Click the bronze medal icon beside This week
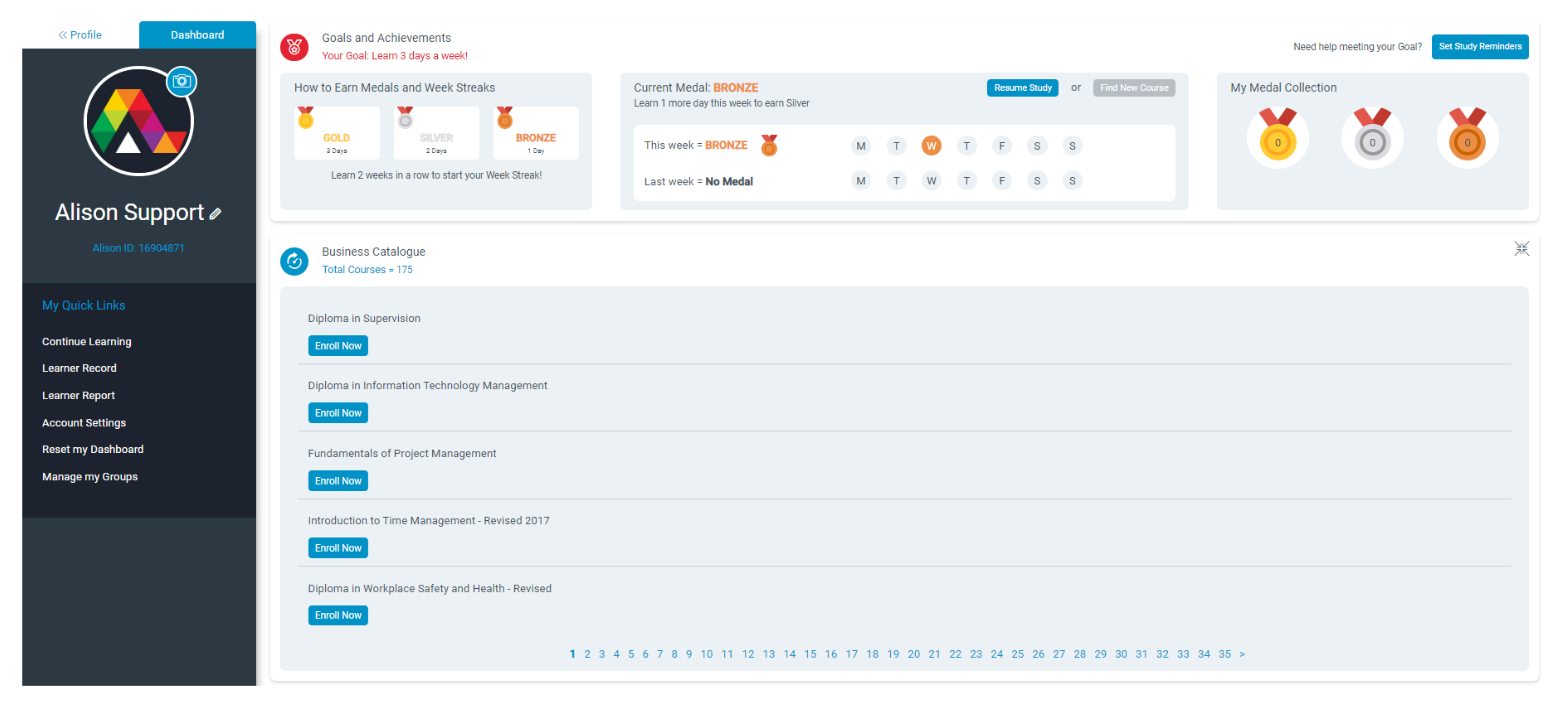Image resolution: width=1555 pixels, height=704 pixels. pyautogui.click(x=768, y=146)
